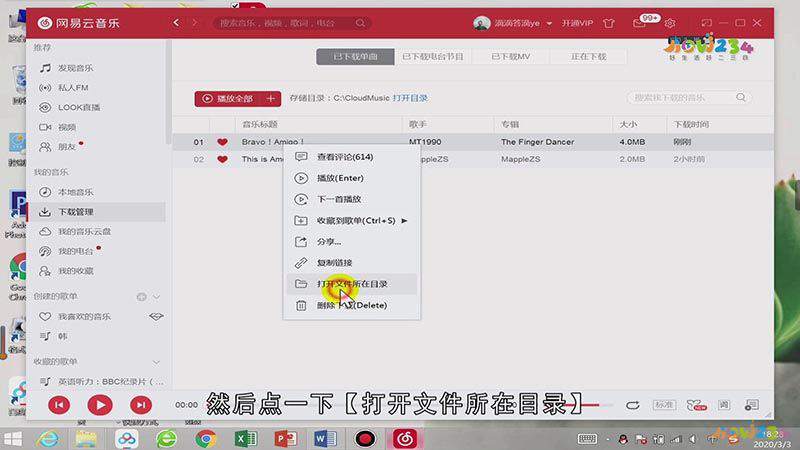Sort by 下载时间 column header

coord(691,124)
